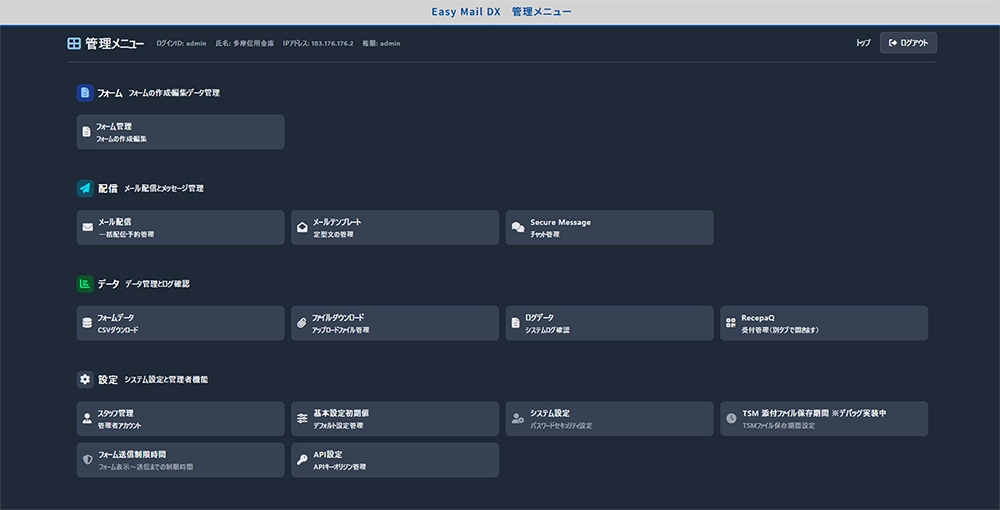Open the メールテンプレート menu card
Screen dimensions: 1000x510
pos(394,228)
